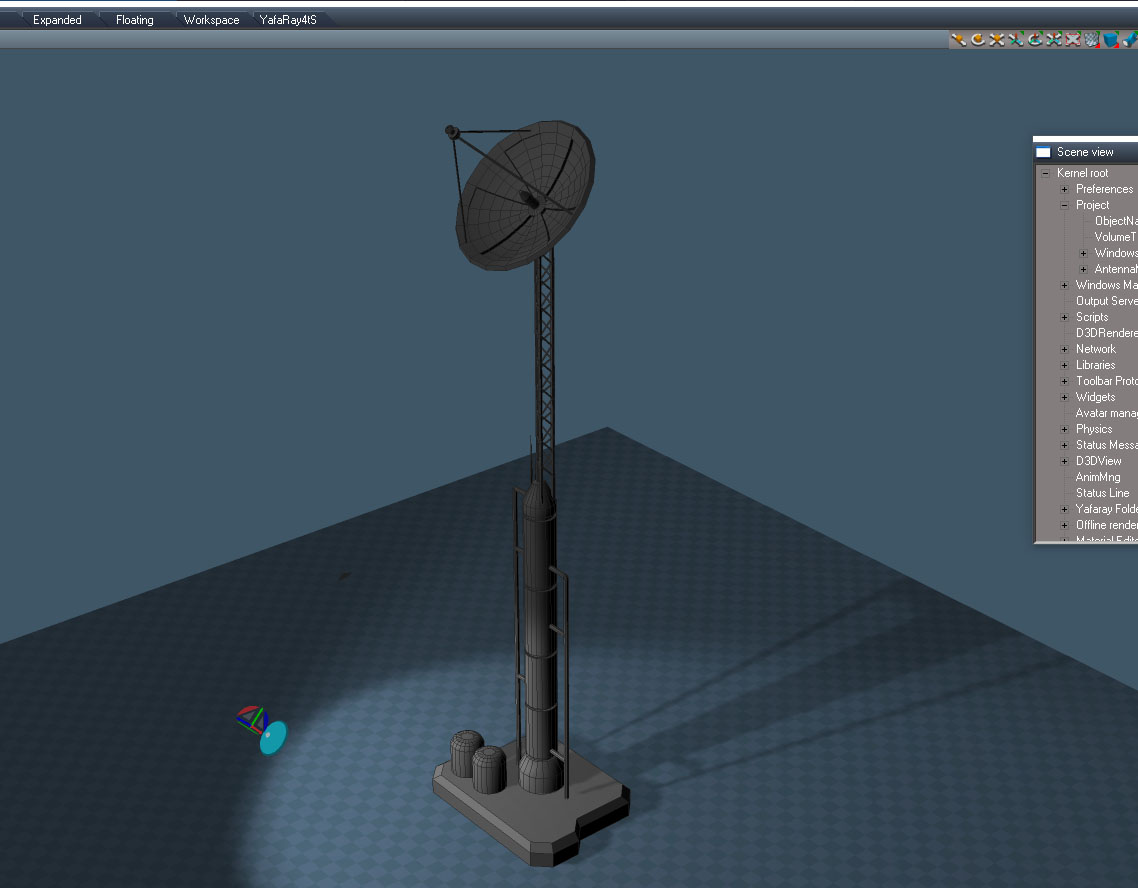Click the red-framed X toolbar icon

tap(1073, 40)
